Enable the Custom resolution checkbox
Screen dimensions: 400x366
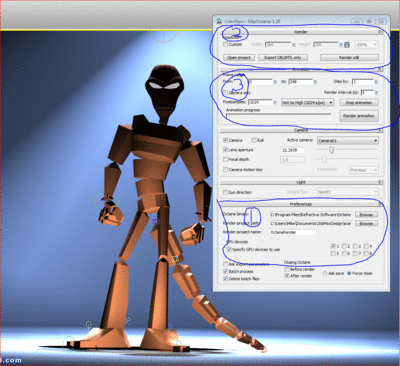tap(225, 44)
